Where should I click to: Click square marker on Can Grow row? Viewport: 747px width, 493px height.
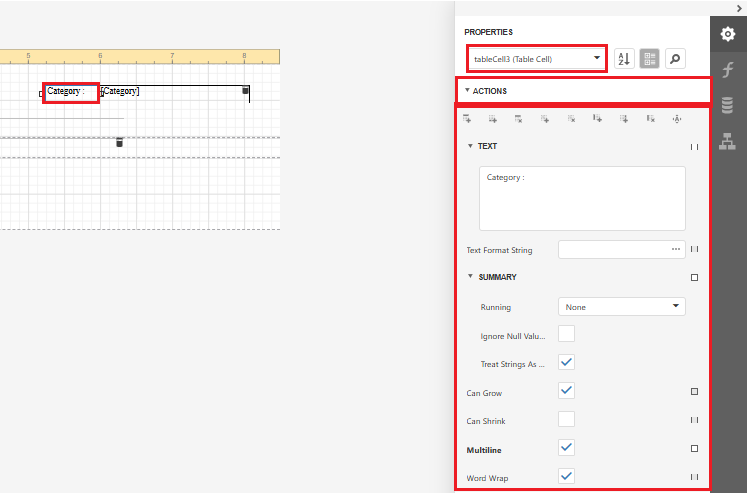[695, 392]
